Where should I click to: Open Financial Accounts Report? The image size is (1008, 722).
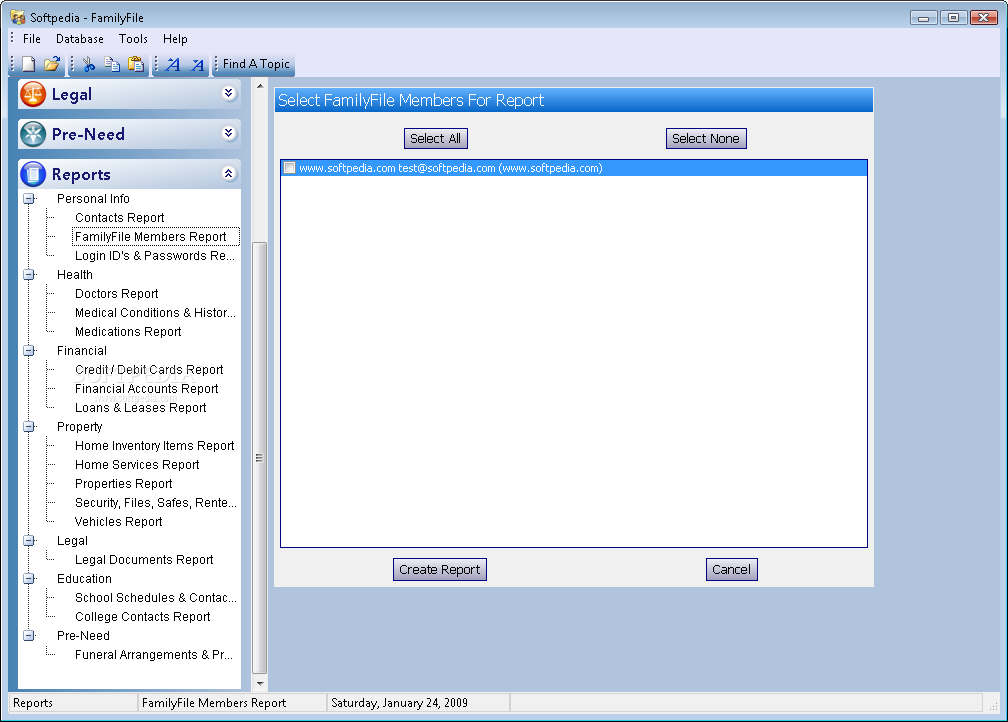click(x=147, y=388)
